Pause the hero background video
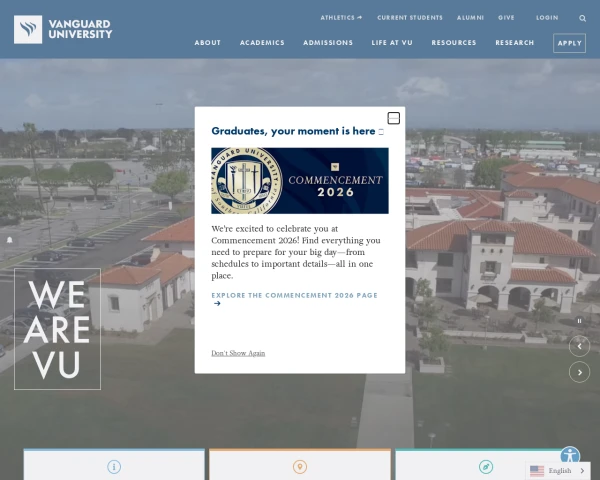This screenshot has height=480, width=600. point(579,321)
